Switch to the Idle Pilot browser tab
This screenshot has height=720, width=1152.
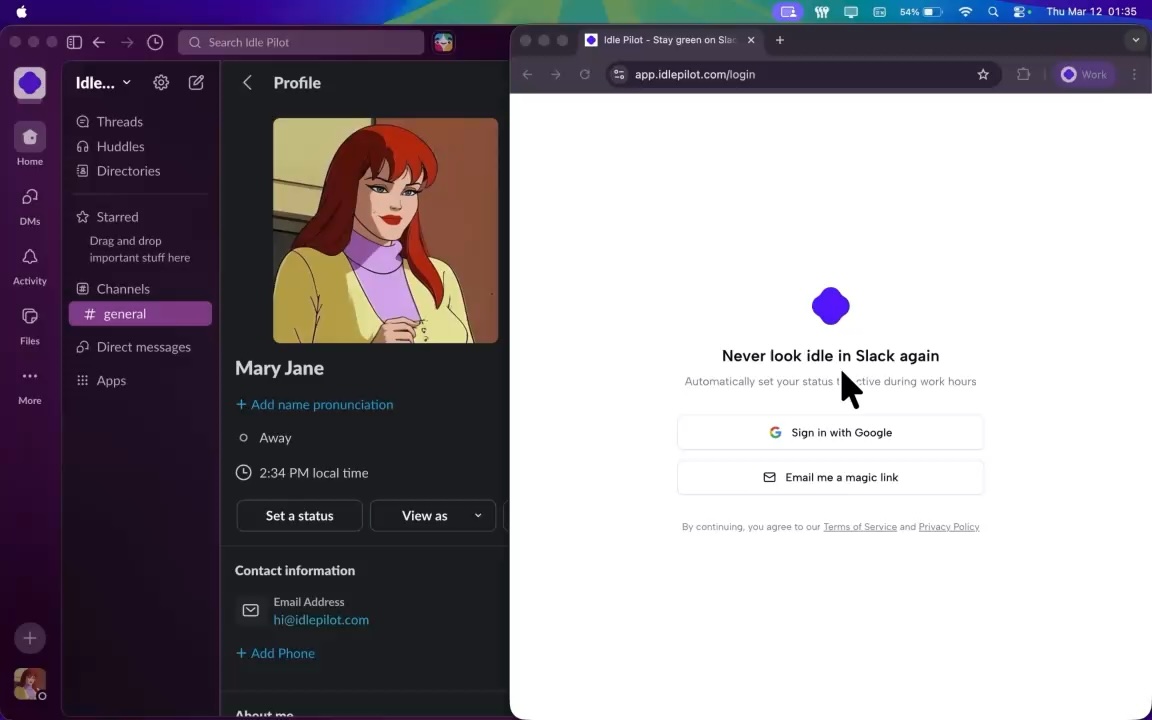click(x=660, y=40)
